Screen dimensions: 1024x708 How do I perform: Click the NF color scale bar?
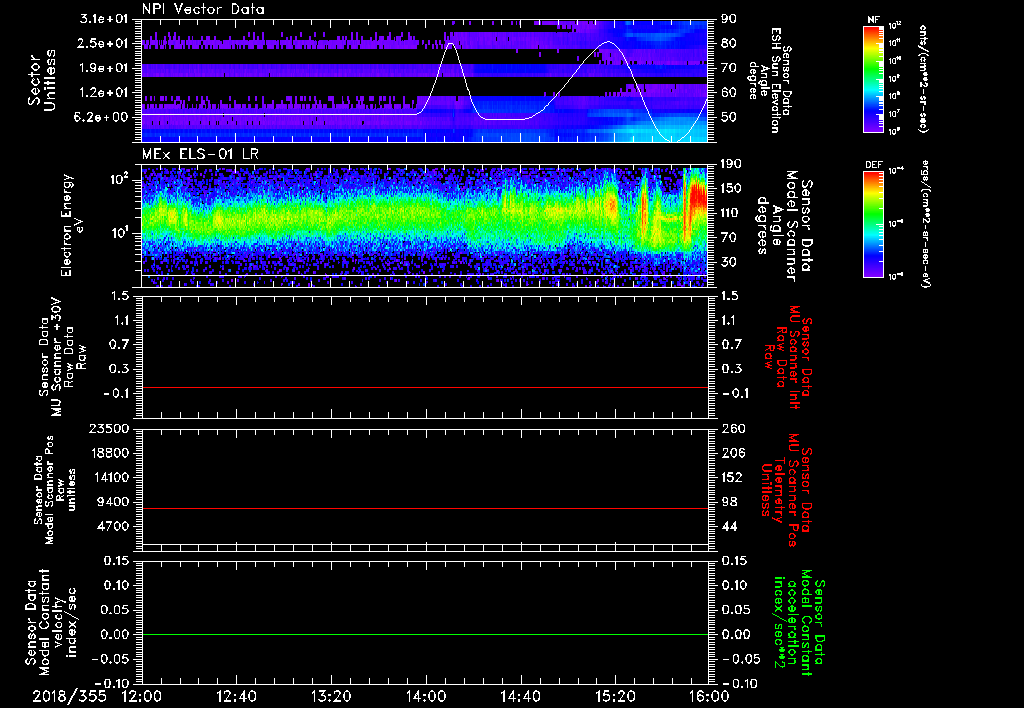tap(873, 80)
